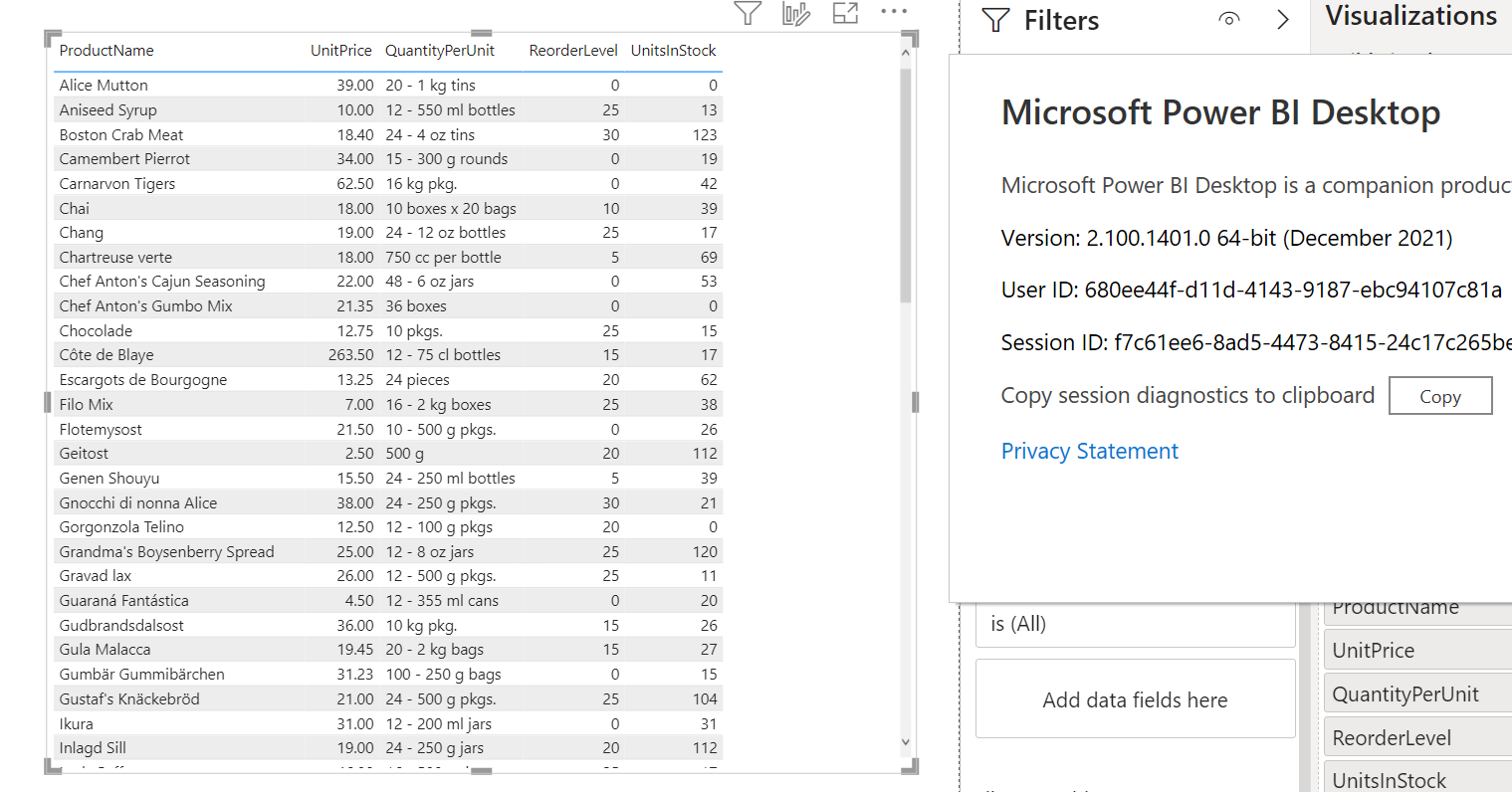This screenshot has width=1512, height=792.
Task: Open more options ellipsis for table visual
Action: 894,12
